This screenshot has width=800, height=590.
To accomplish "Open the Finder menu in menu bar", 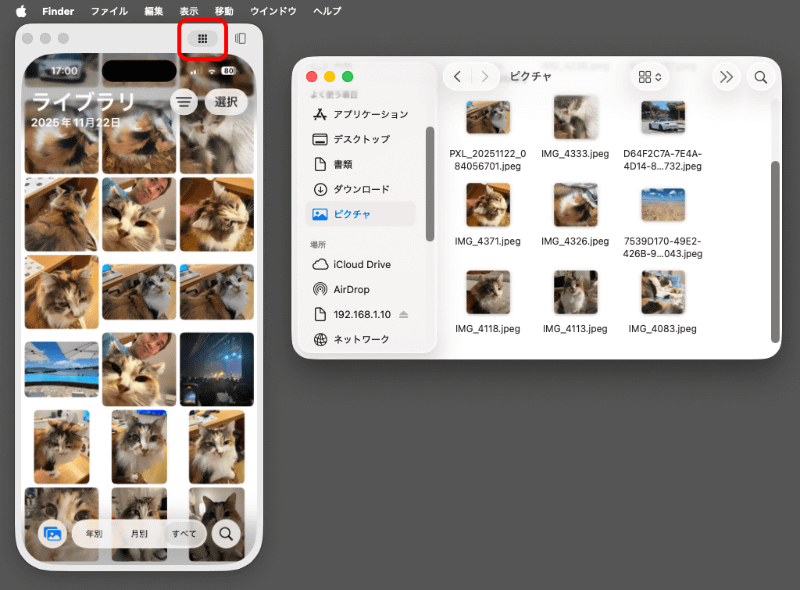I will [x=58, y=11].
